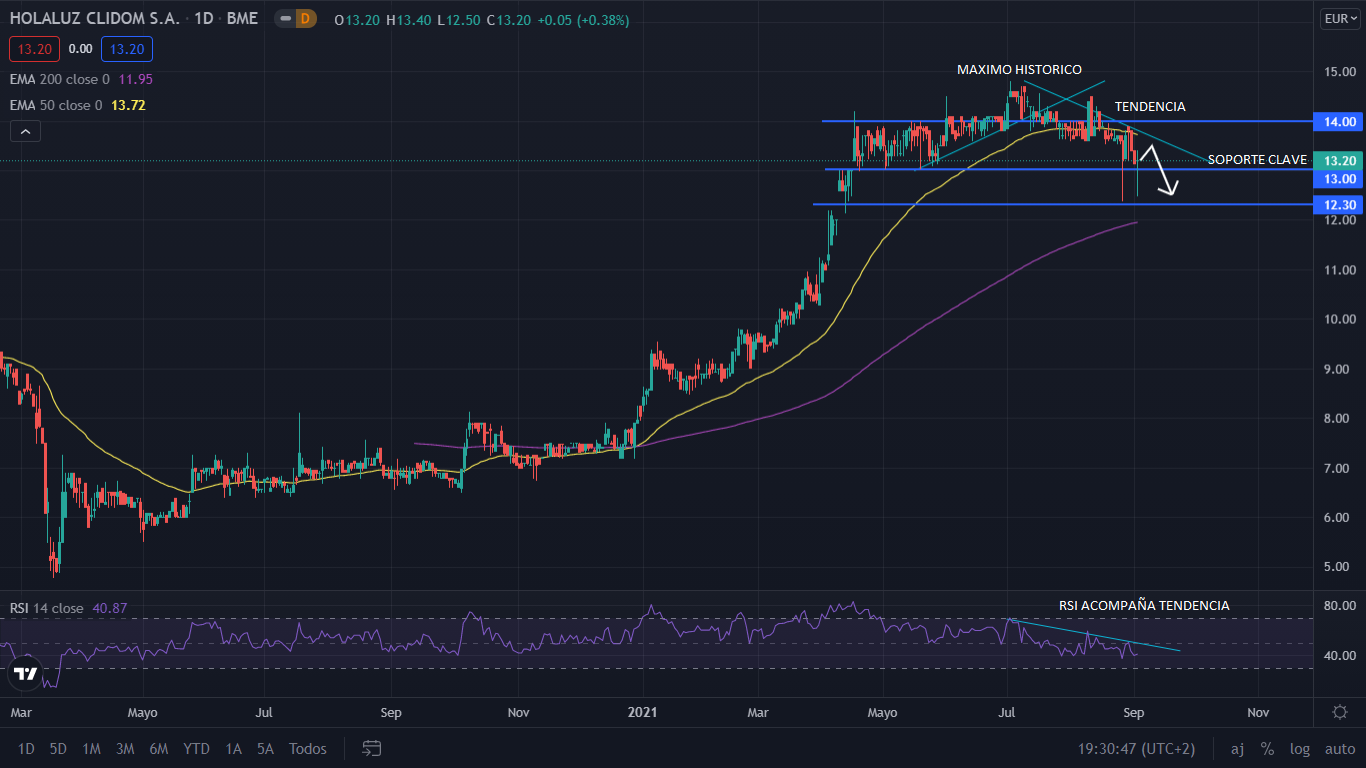The image size is (1366, 768).
Task: Enable the auto scale option
Action: pos(1340,748)
